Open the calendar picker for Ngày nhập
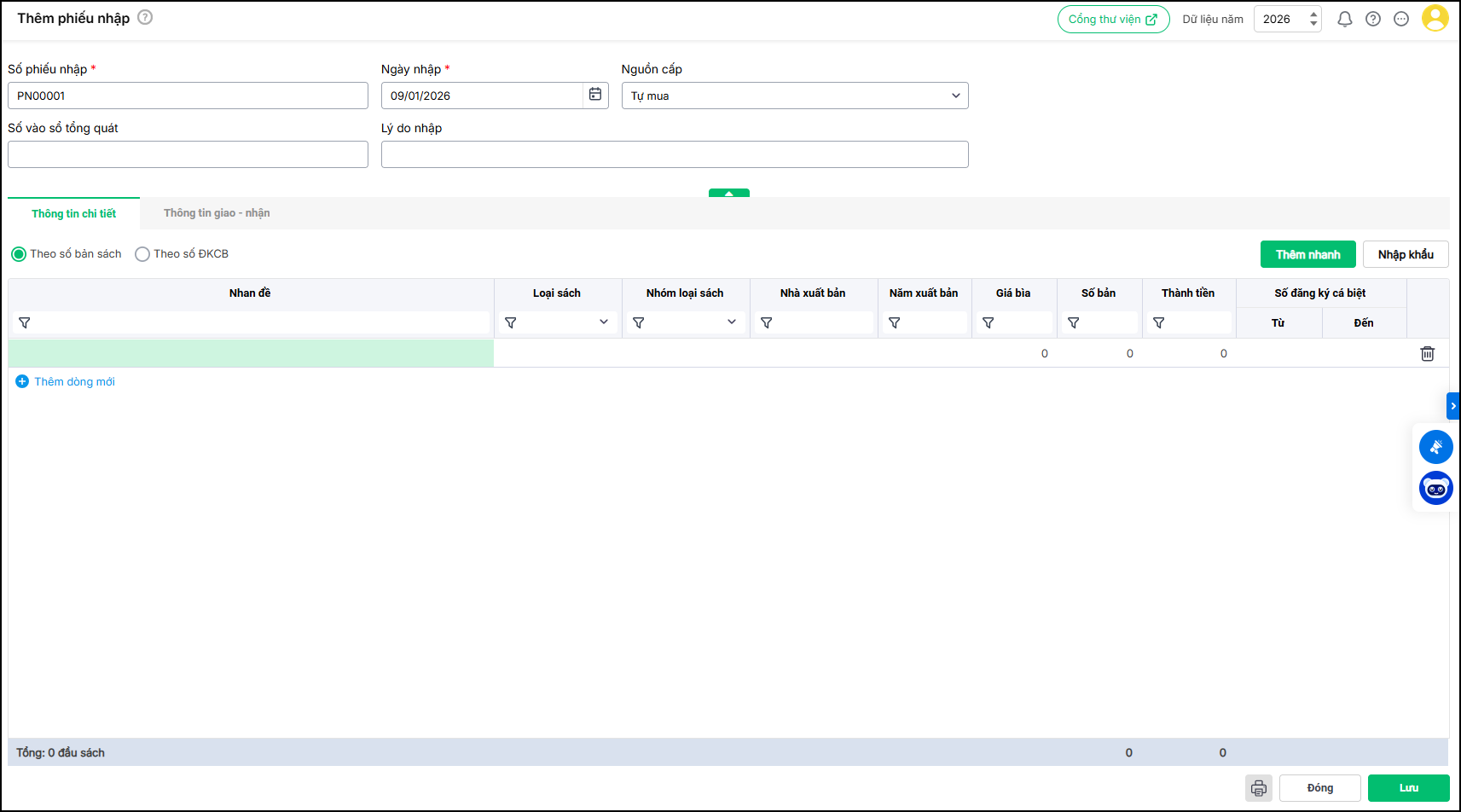This screenshot has width=1461, height=812. (595, 95)
